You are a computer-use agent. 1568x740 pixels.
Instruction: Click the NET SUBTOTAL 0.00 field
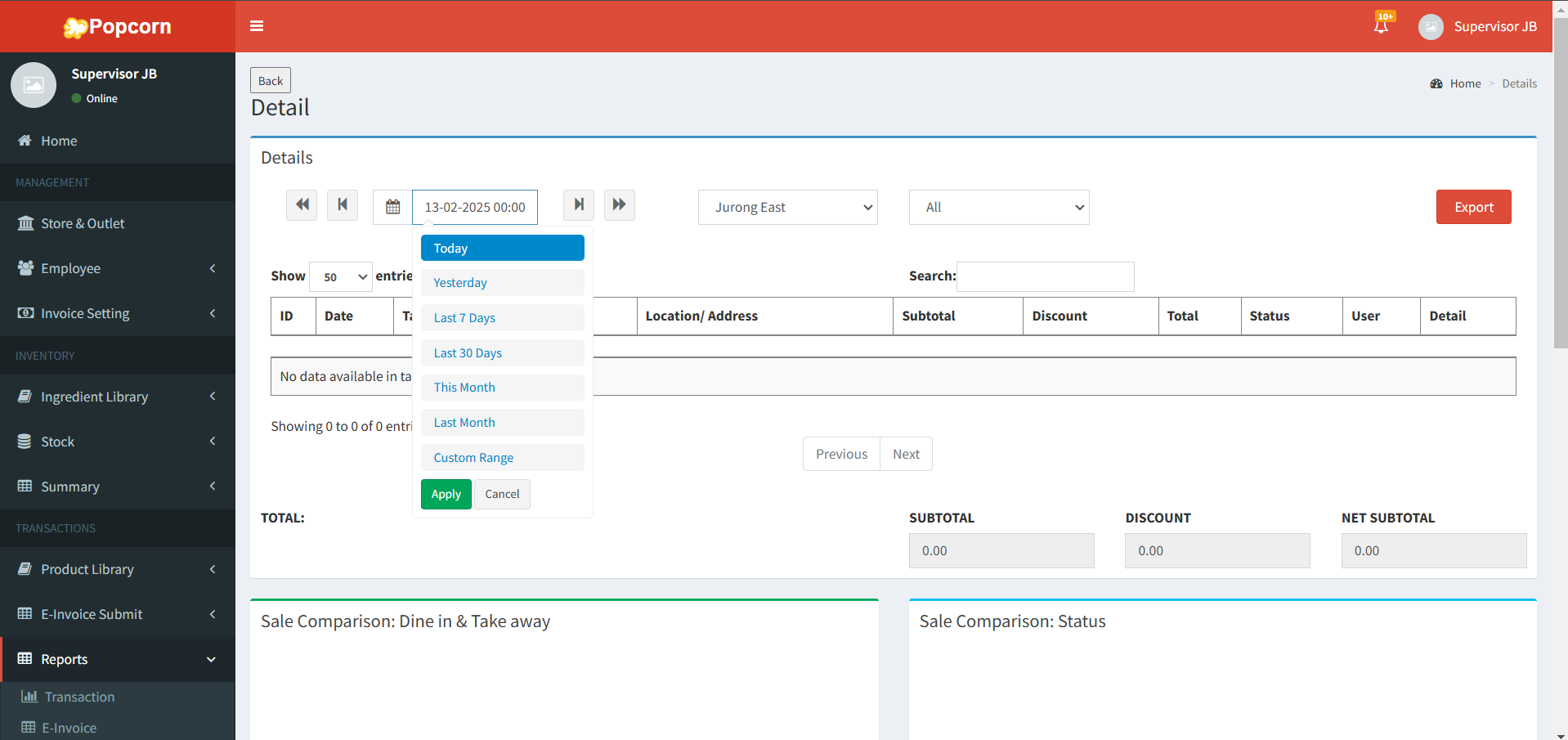pos(1434,550)
